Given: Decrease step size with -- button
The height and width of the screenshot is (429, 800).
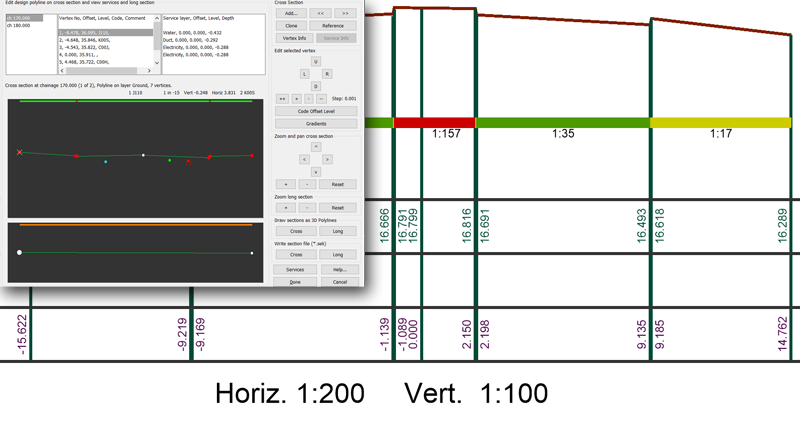Looking at the screenshot, I should coord(320,99).
